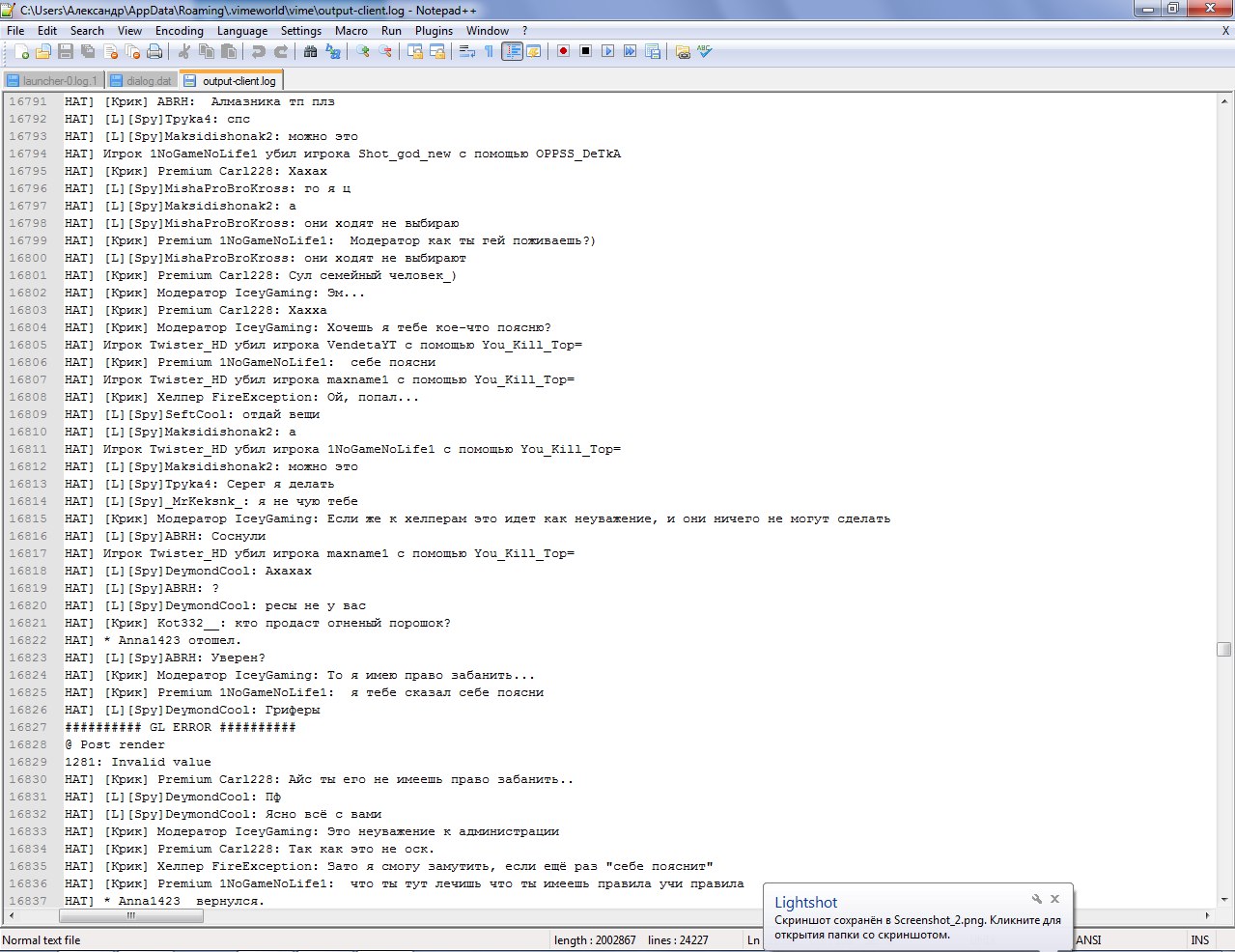The height and width of the screenshot is (952, 1235).
Task: Click the Replace toolbar icon
Action: (333, 52)
